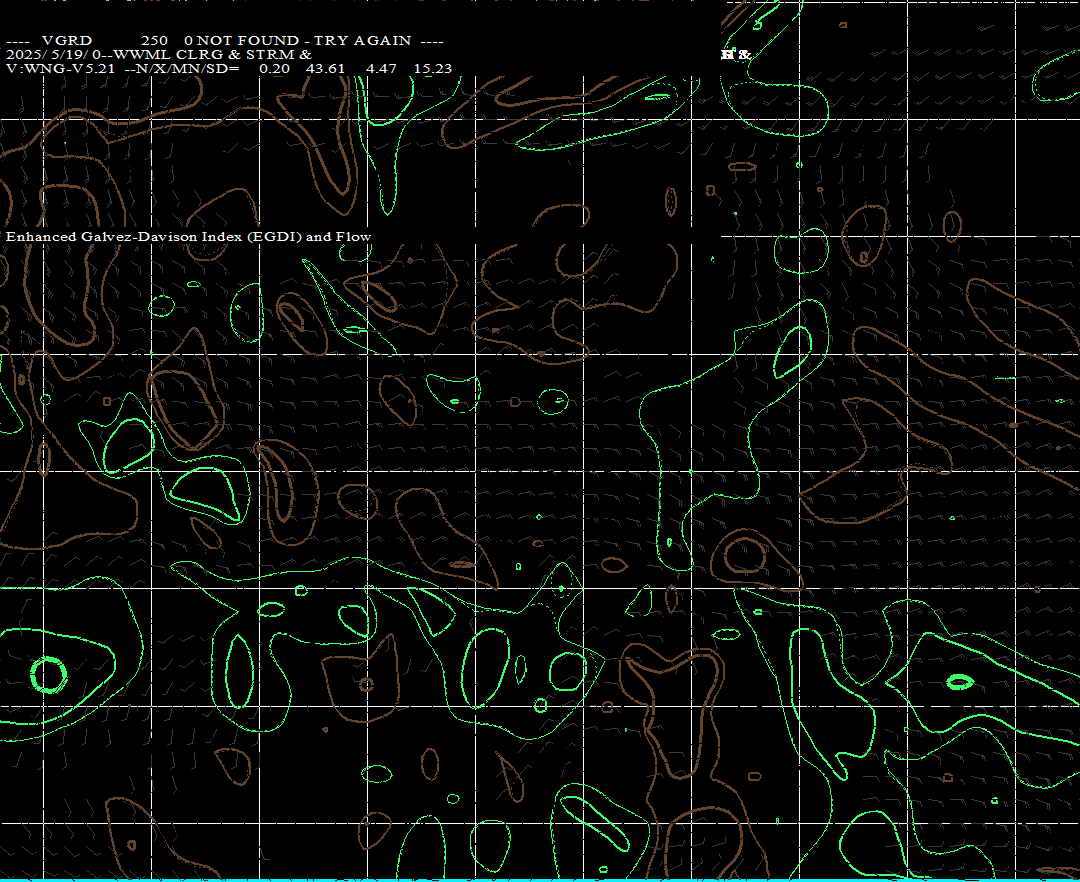Select the date text '2025/ 5/19/ 0'
The height and width of the screenshot is (882, 1080).
coord(53,54)
